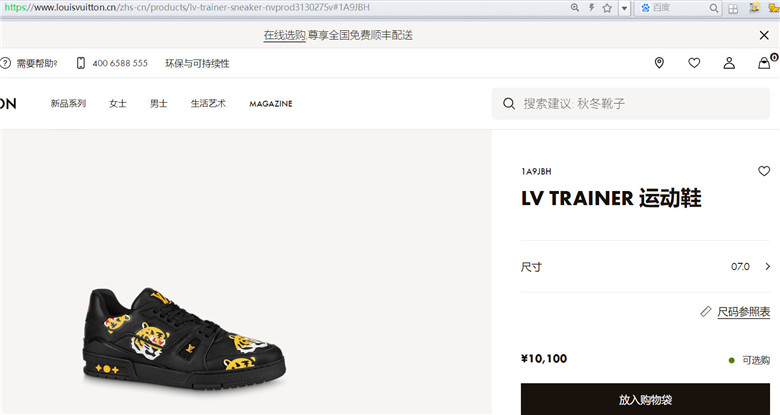
Task: Open the account profile icon
Action: (729, 63)
